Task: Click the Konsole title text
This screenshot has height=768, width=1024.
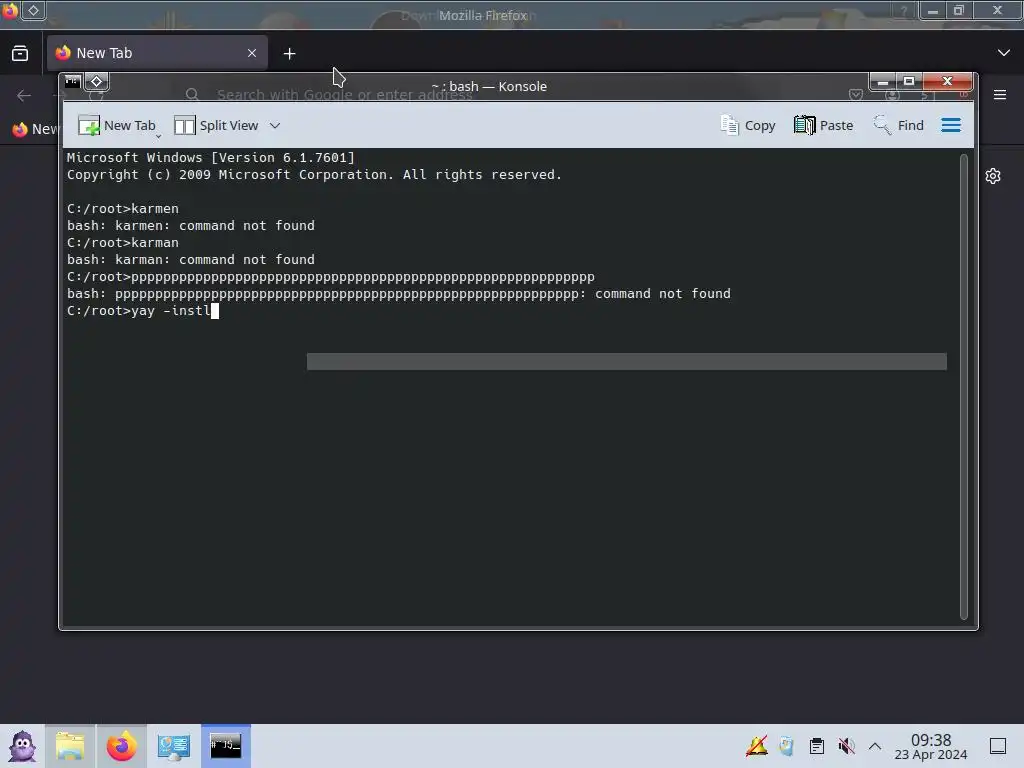Action: point(489,86)
